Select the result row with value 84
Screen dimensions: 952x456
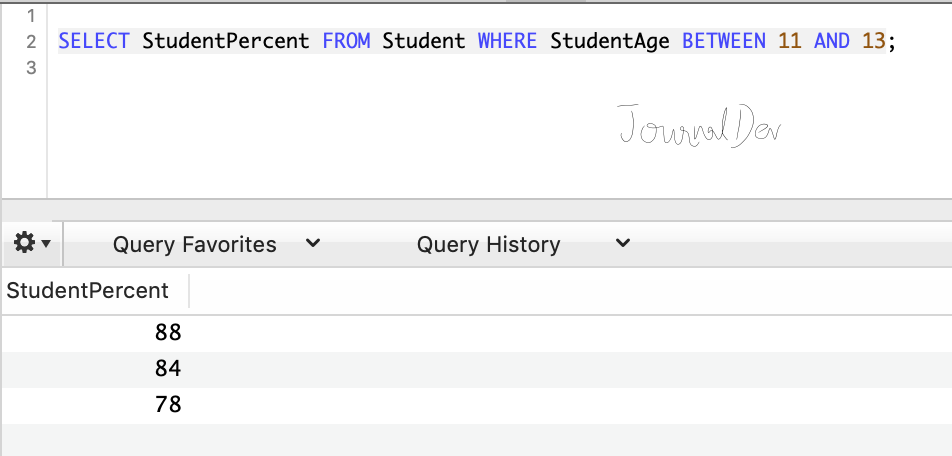click(x=168, y=368)
